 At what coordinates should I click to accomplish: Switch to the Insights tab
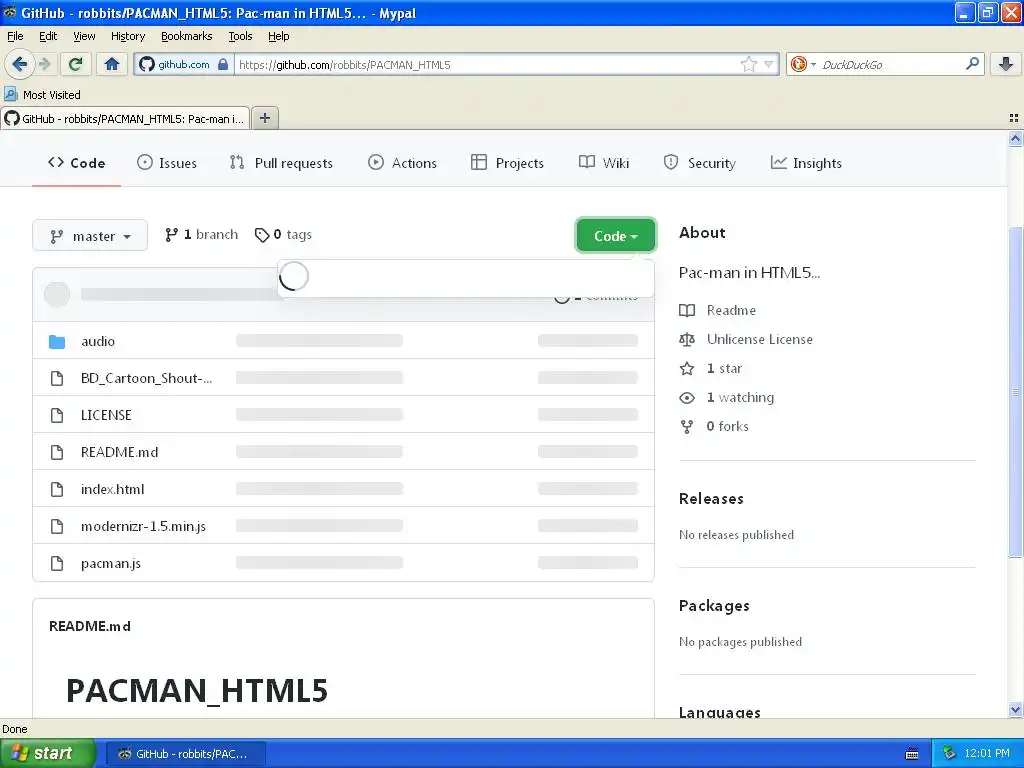pos(806,163)
